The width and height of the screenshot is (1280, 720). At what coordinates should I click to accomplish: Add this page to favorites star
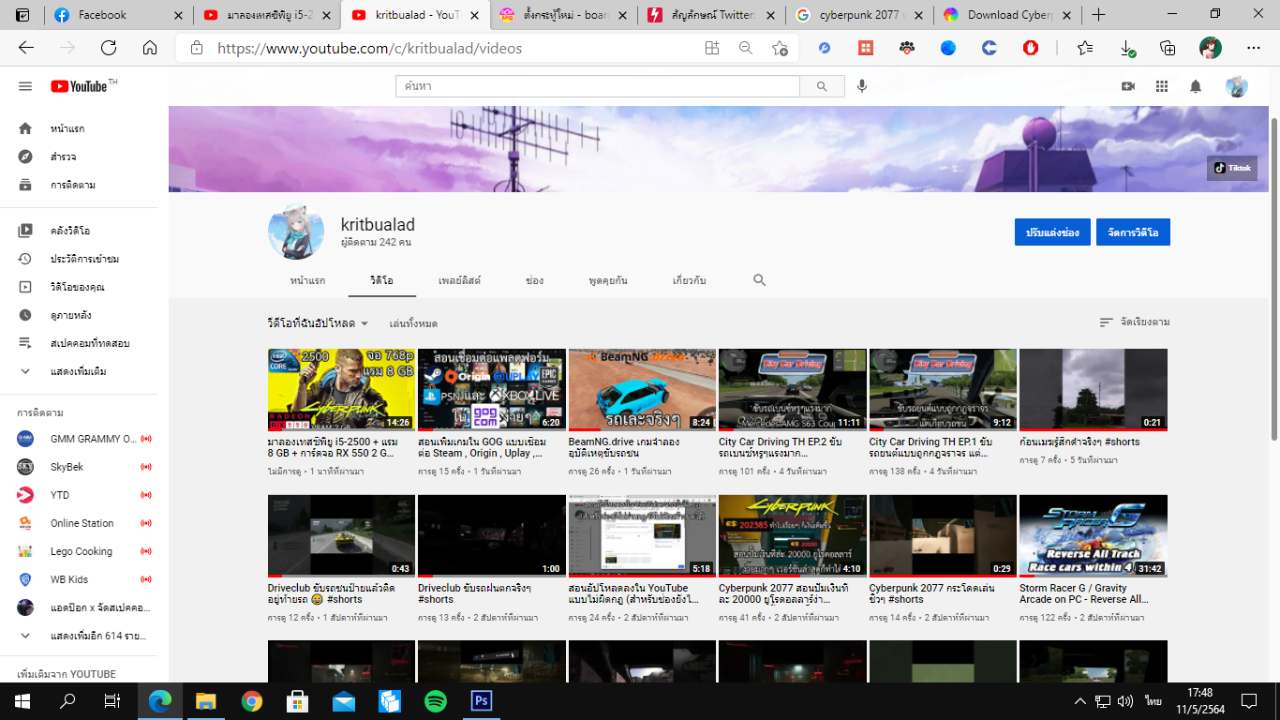pyautogui.click(x=780, y=48)
